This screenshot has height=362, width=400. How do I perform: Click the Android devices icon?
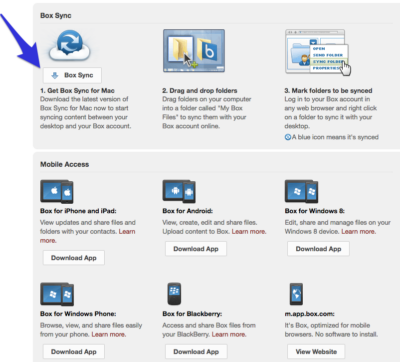(179, 191)
